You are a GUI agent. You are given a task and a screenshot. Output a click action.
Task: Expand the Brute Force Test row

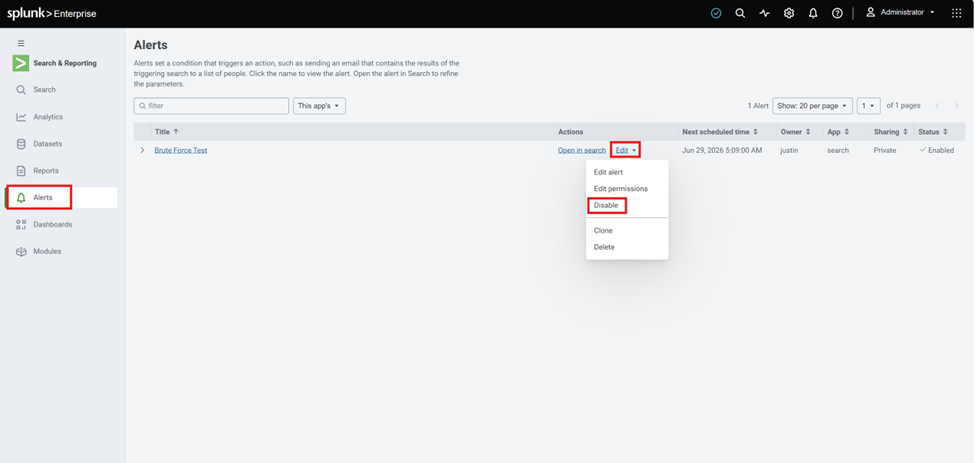[x=142, y=150]
